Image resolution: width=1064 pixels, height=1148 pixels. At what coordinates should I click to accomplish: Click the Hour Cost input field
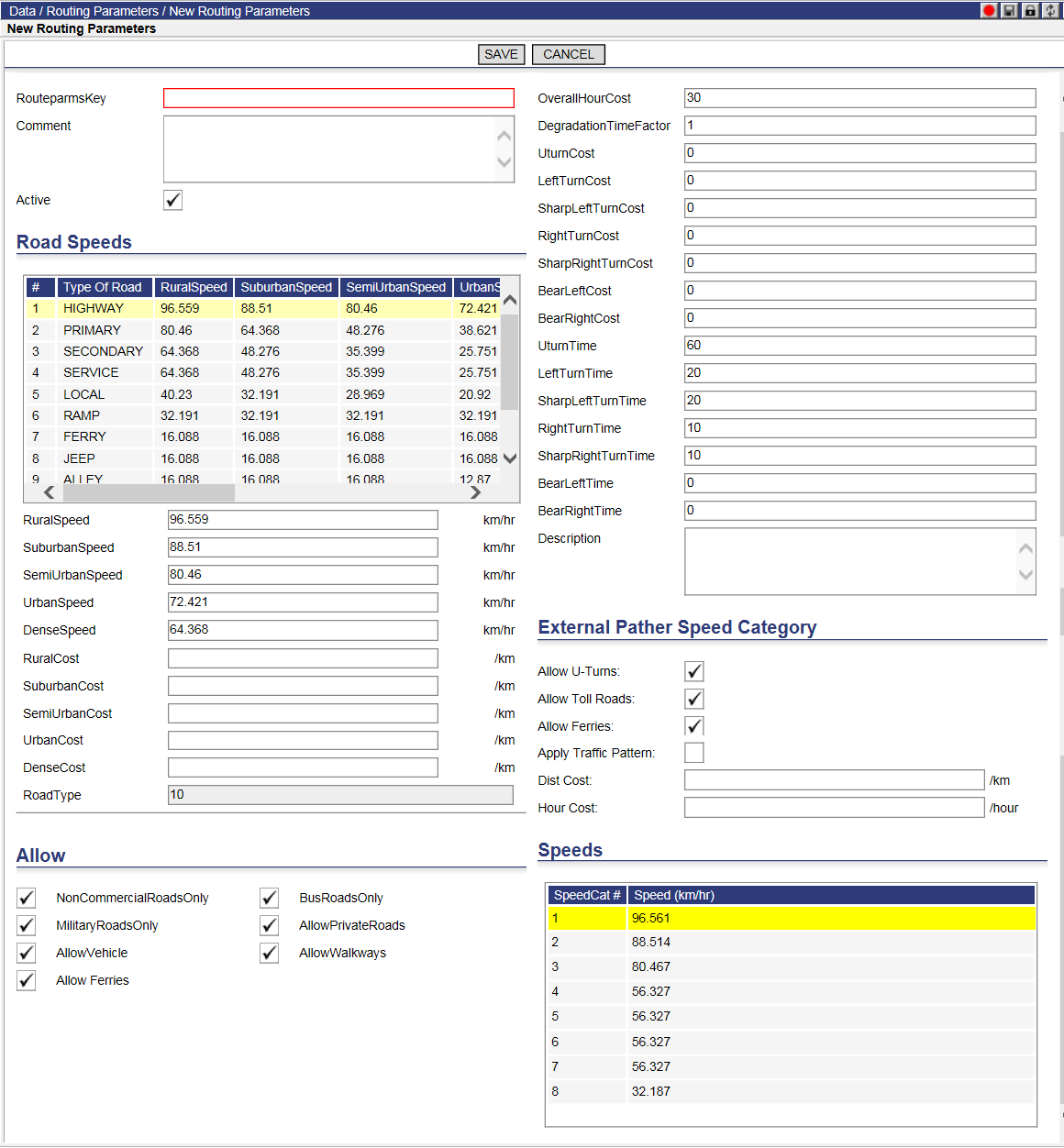pyautogui.click(x=834, y=808)
